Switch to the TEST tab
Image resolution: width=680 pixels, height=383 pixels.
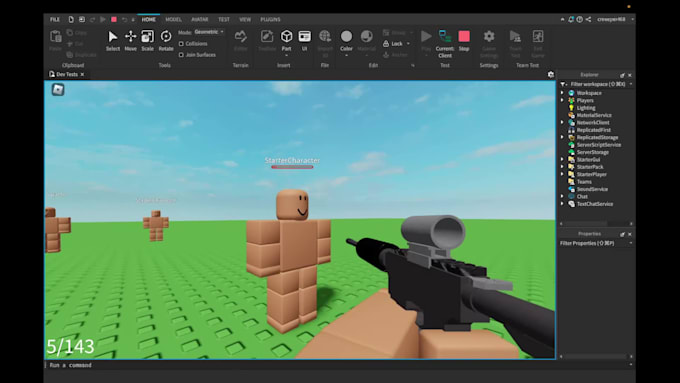coord(224,20)
